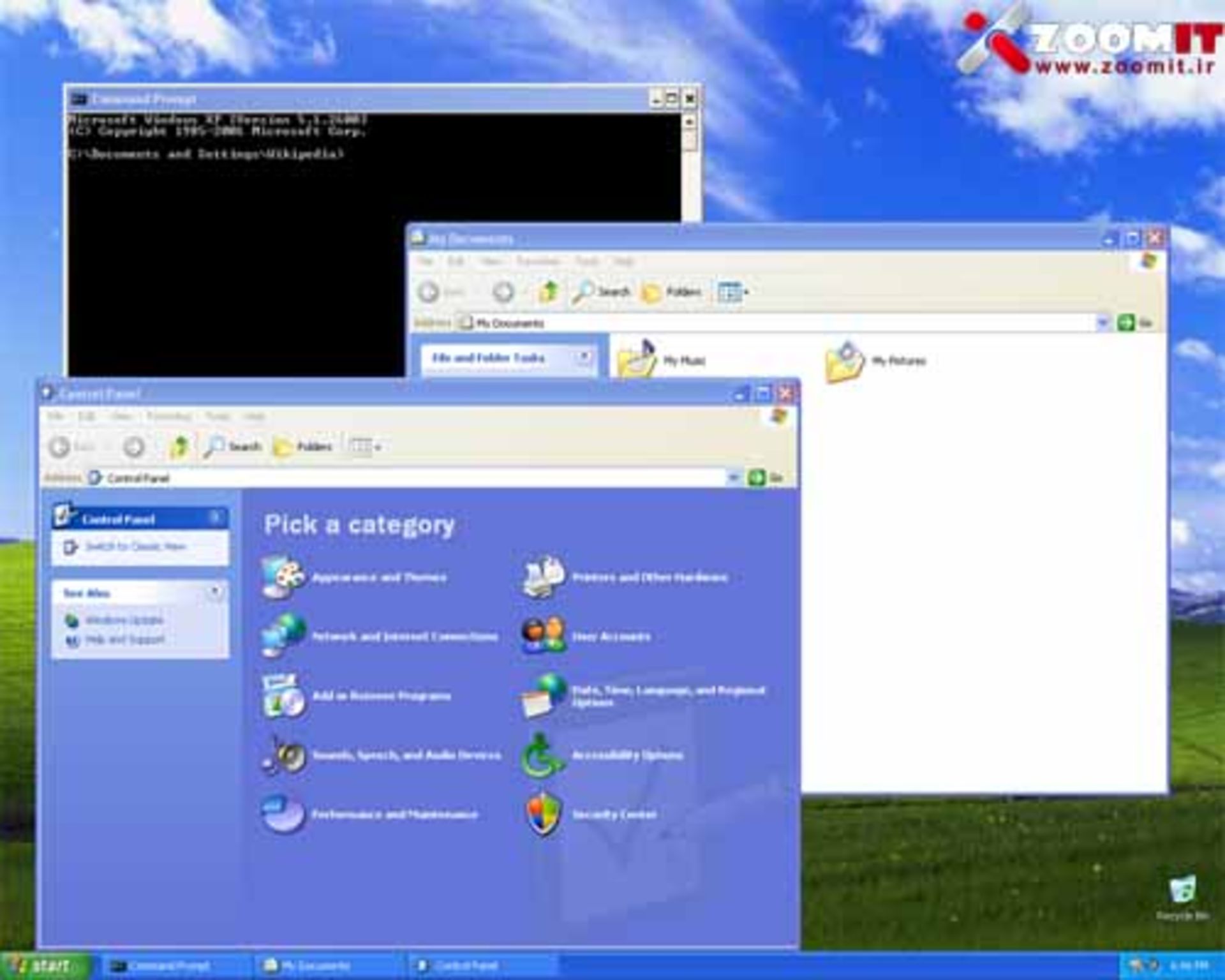The image size is (1225, 980).
Task: Open File menu in Control Panel window
Action: [56, 416]
